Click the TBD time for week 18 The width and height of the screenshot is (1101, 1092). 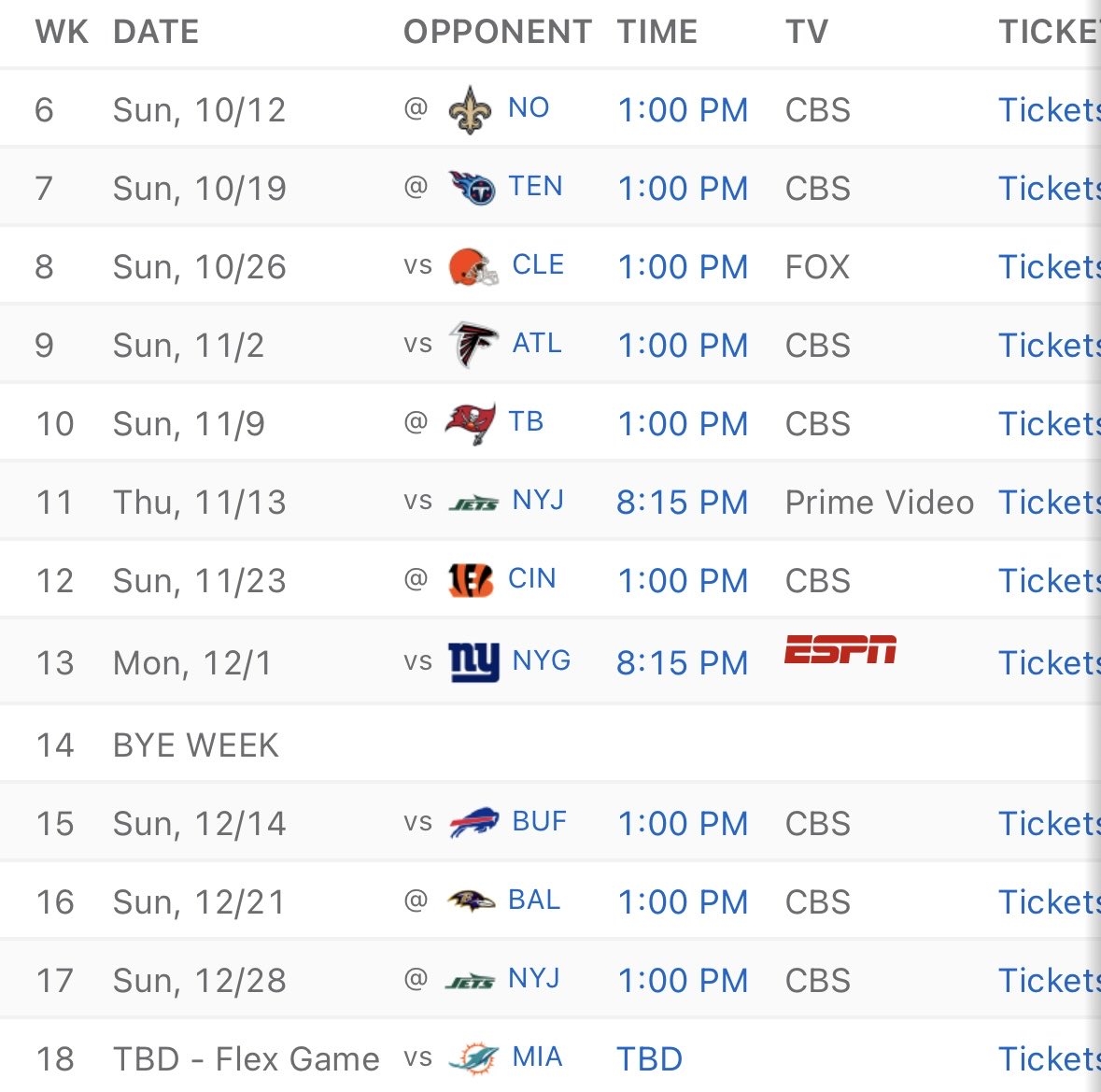[649, 1059]
